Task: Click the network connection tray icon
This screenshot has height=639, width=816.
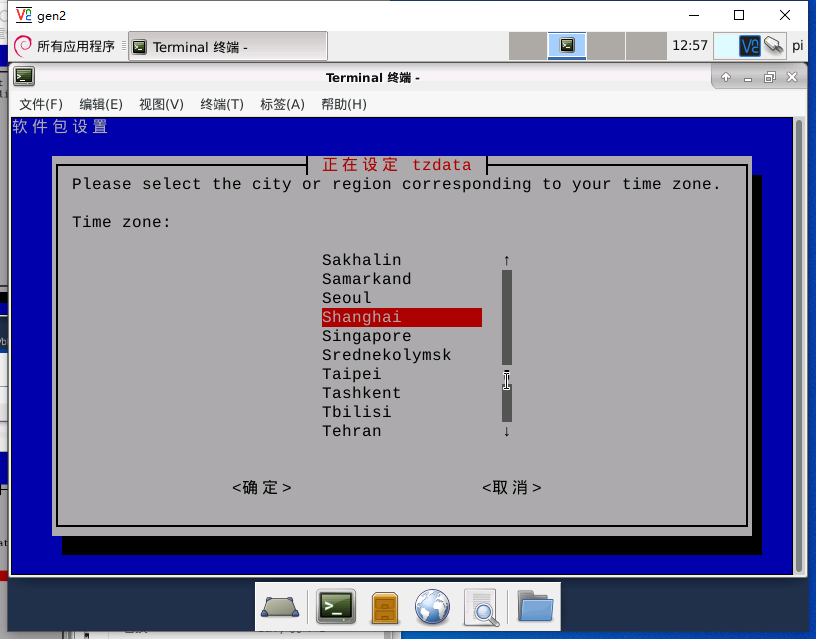Action: click(774, 46)
